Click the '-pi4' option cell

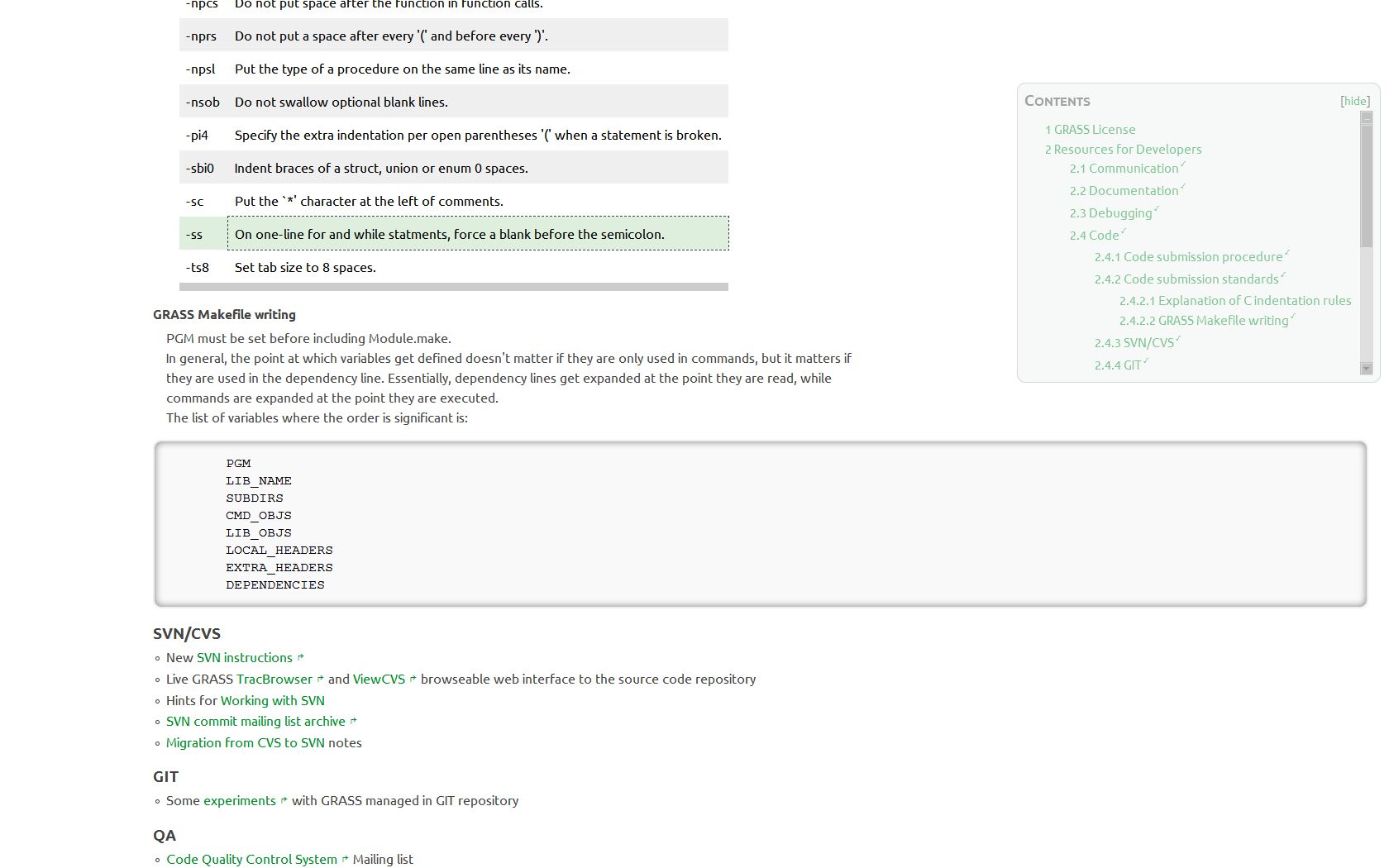[203, 135]
